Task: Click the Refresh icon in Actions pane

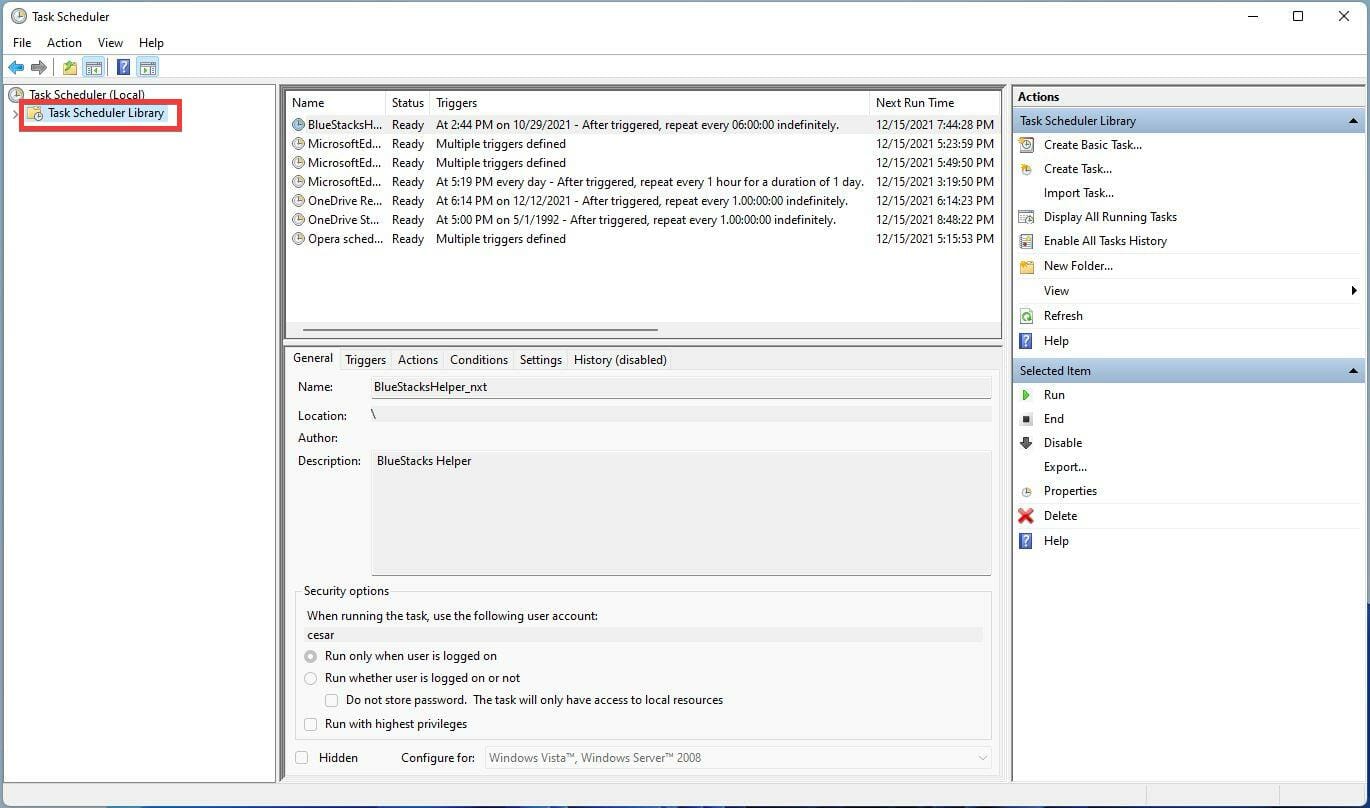Action: [x=1026, y=316]
